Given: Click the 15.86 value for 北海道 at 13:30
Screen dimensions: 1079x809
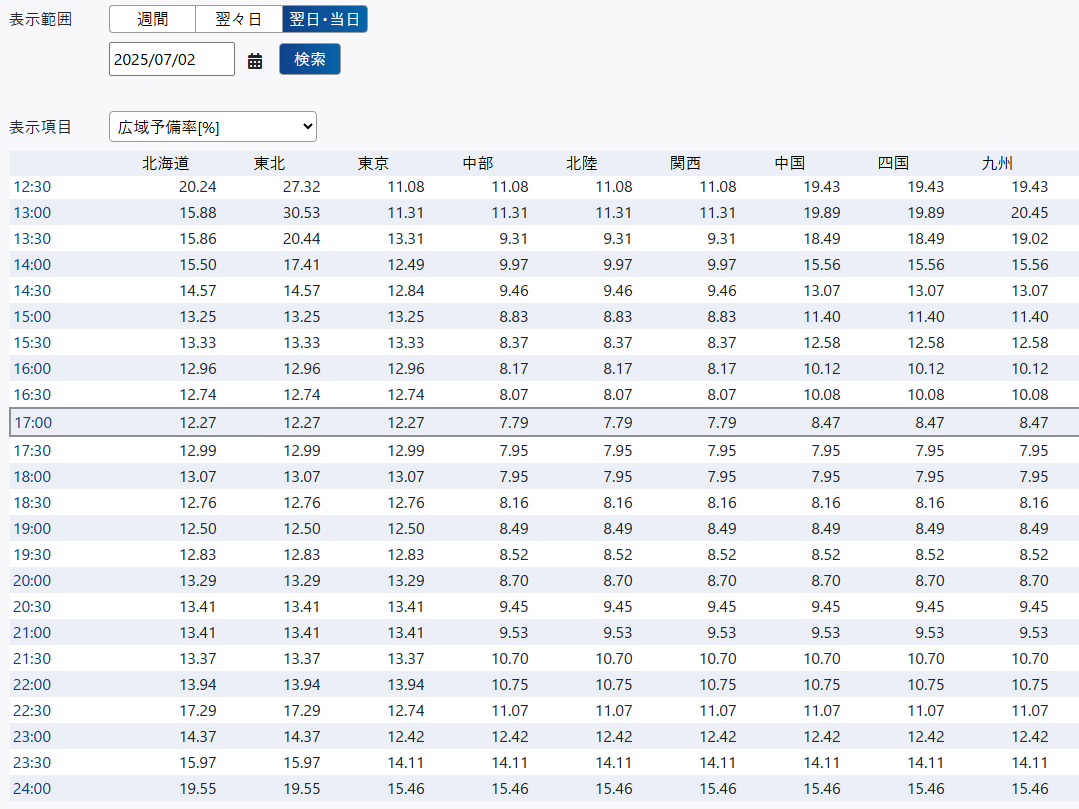Looking at the screenshot, I should (197, 239).
